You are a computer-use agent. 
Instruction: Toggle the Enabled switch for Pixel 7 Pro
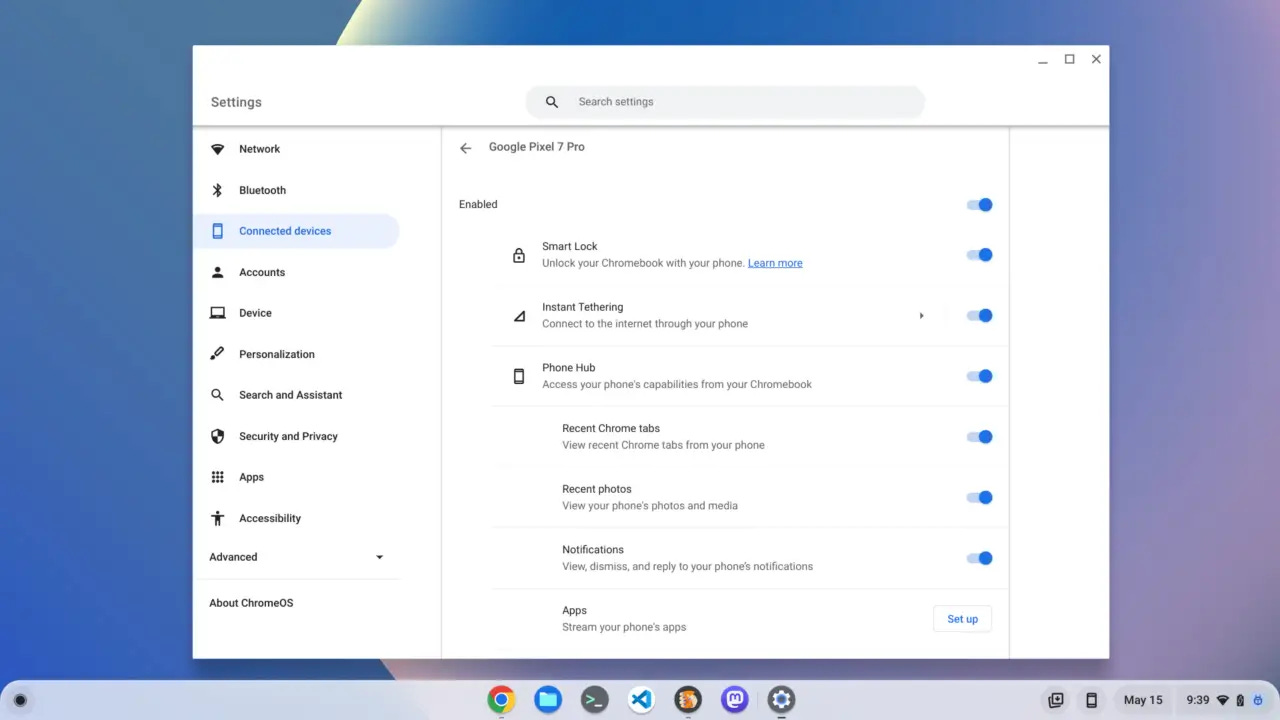pyautogui.click(x=979, y=205)
